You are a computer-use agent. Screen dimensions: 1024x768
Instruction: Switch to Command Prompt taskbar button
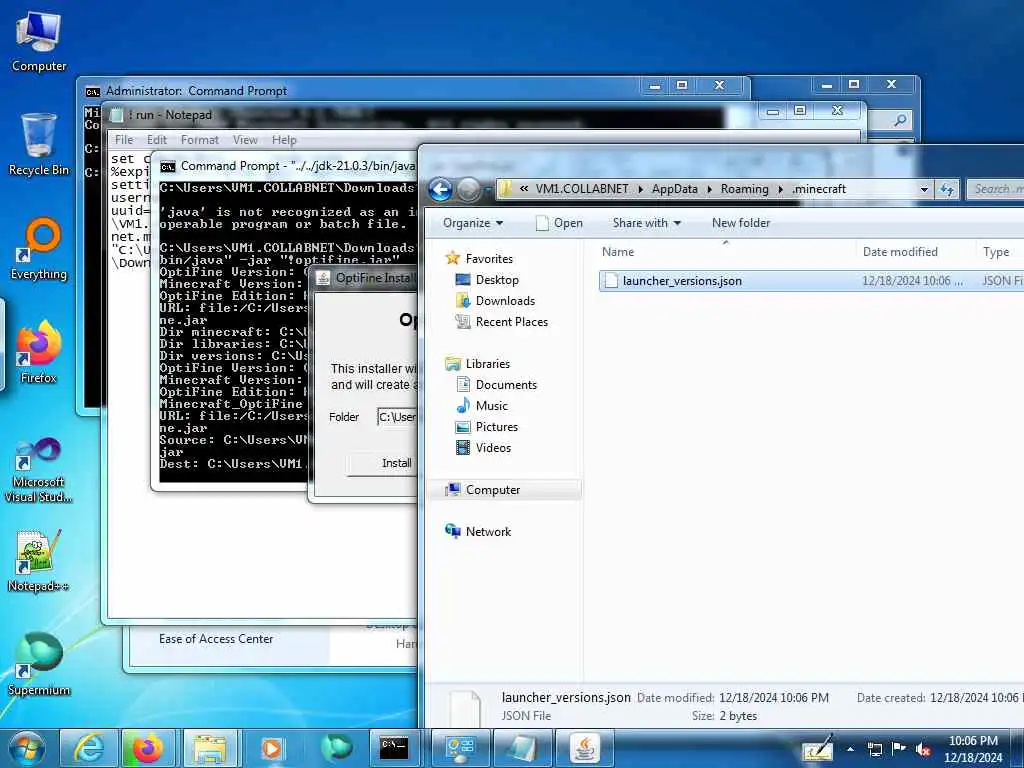(x=396, y=748)
